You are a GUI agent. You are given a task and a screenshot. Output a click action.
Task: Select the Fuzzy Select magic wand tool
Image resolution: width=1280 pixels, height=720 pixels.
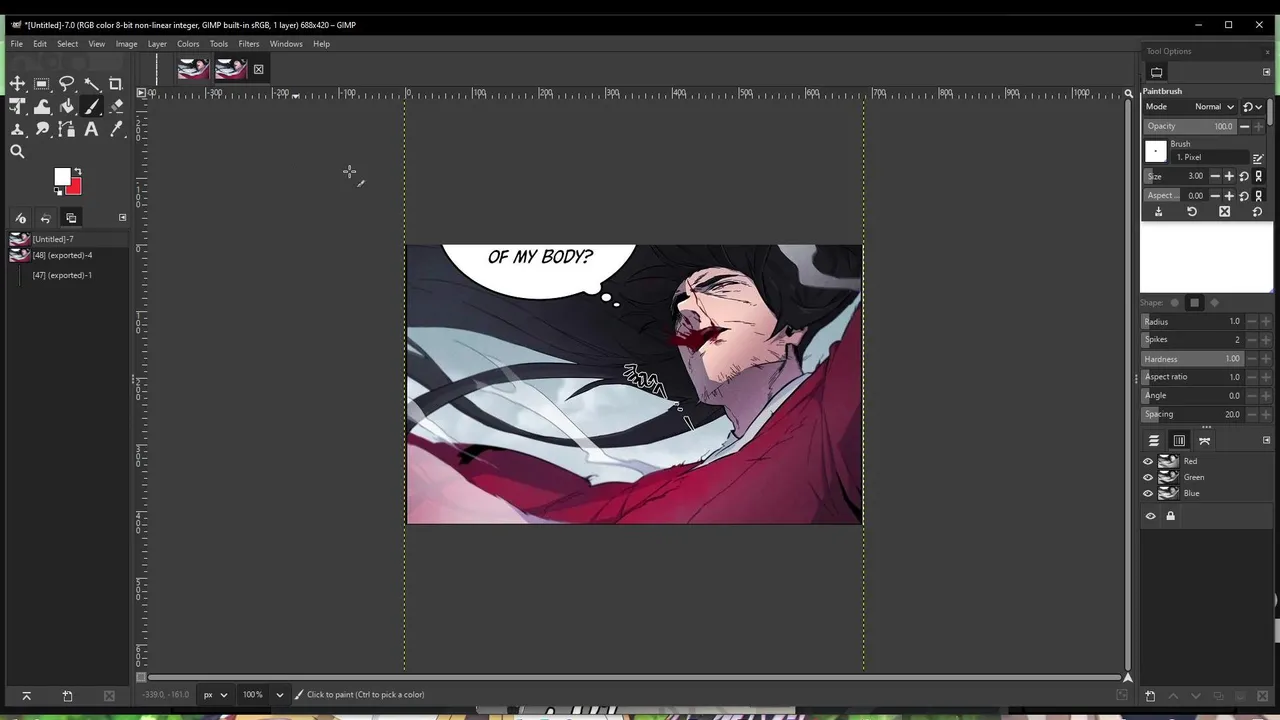(x=91, y=85)
